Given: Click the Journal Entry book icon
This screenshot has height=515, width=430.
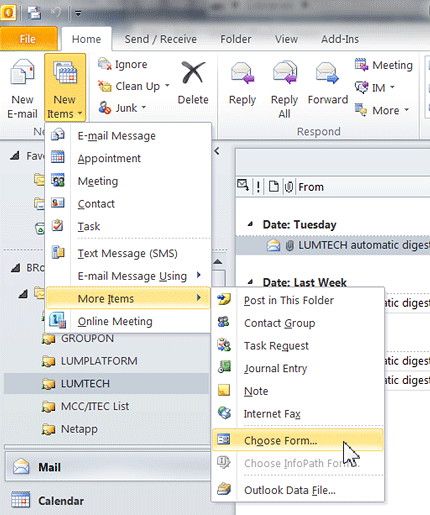Looking at the screenshot, I should pyautogui.click(x=224, y=367).
